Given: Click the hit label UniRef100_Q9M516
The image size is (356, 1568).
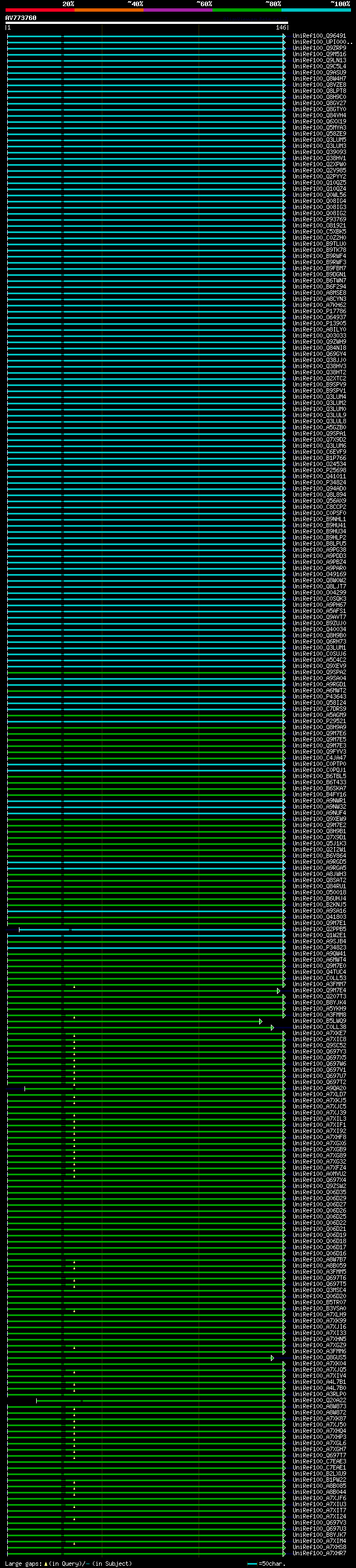Looking at the screenshot, I should click(x=319, y=54).
